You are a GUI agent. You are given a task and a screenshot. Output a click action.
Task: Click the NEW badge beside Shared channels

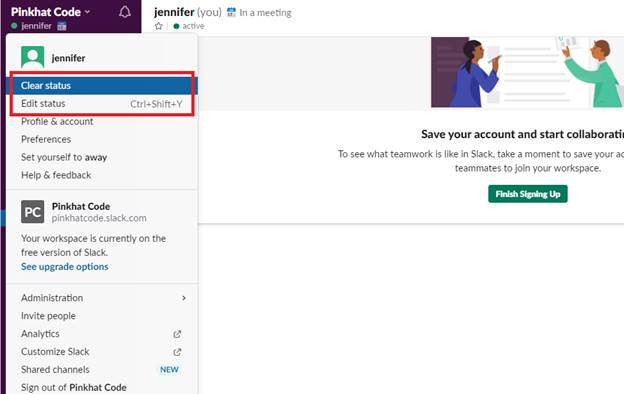click(x=169, y=370)
